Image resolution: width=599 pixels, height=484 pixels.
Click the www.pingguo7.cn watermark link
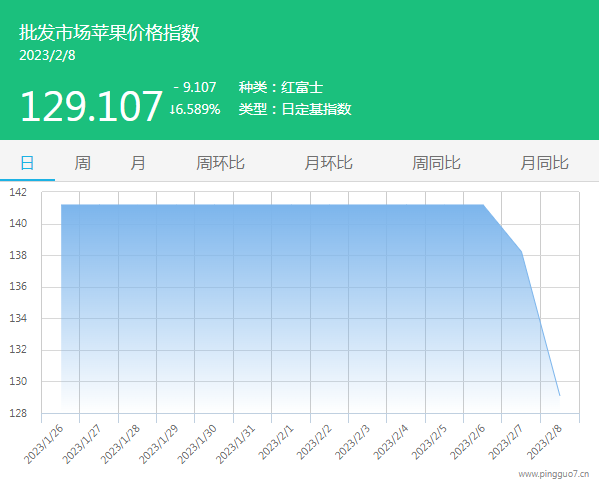click(x=554, y=474)
